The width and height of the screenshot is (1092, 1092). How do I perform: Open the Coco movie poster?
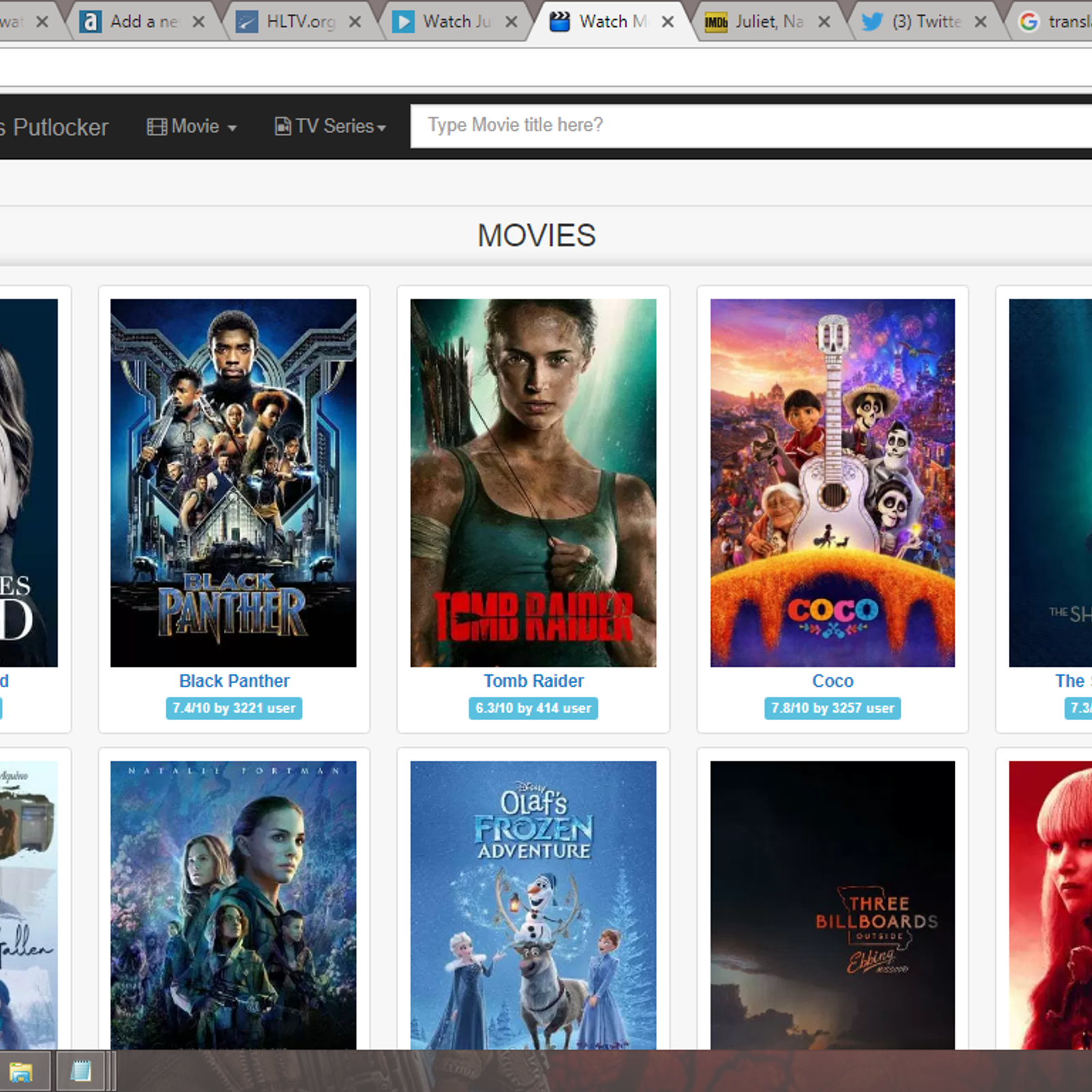833,483
